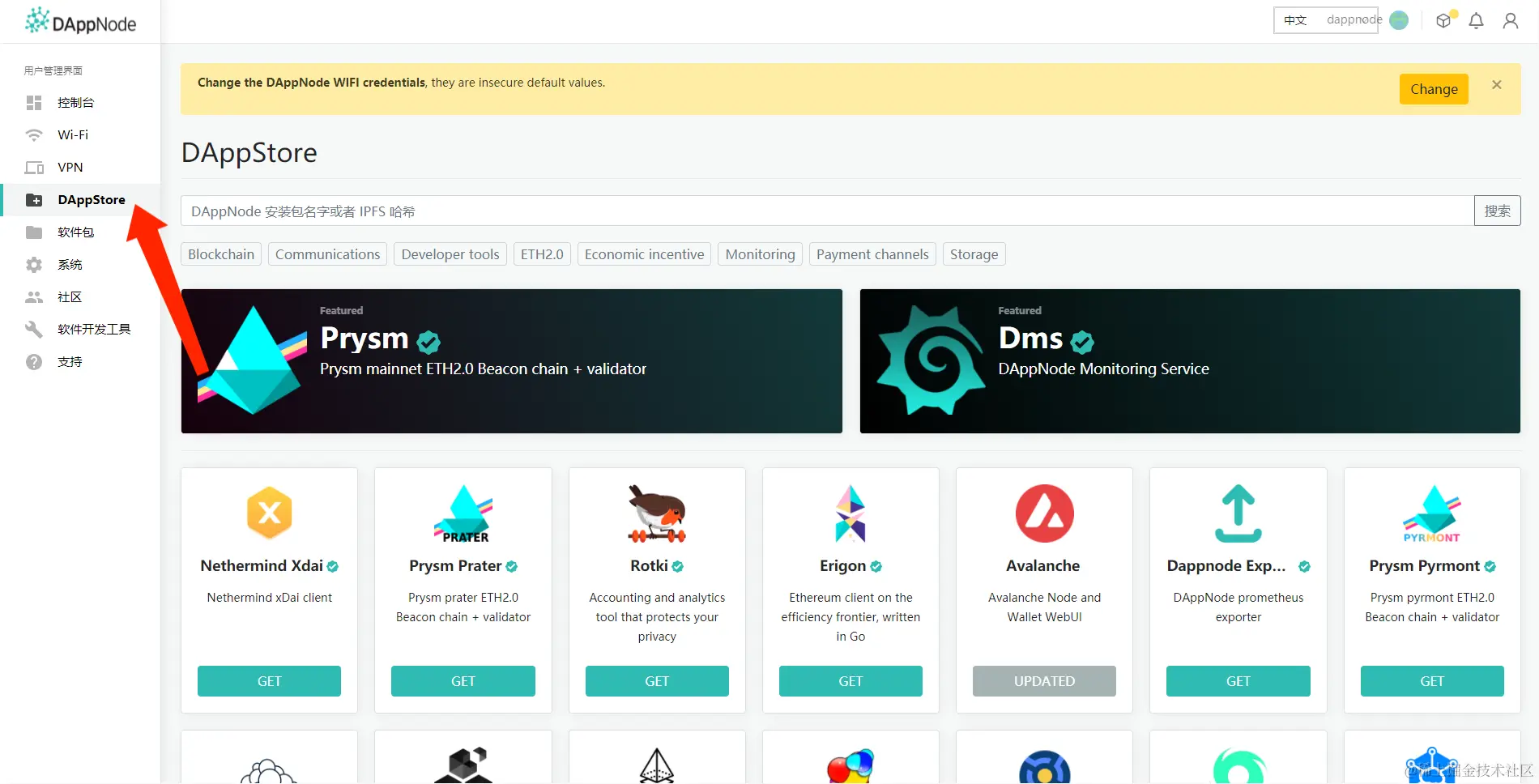Screen dimensions: 1539x784
Task: Open 软件包 in the sidebar
Action: [80, 232]
